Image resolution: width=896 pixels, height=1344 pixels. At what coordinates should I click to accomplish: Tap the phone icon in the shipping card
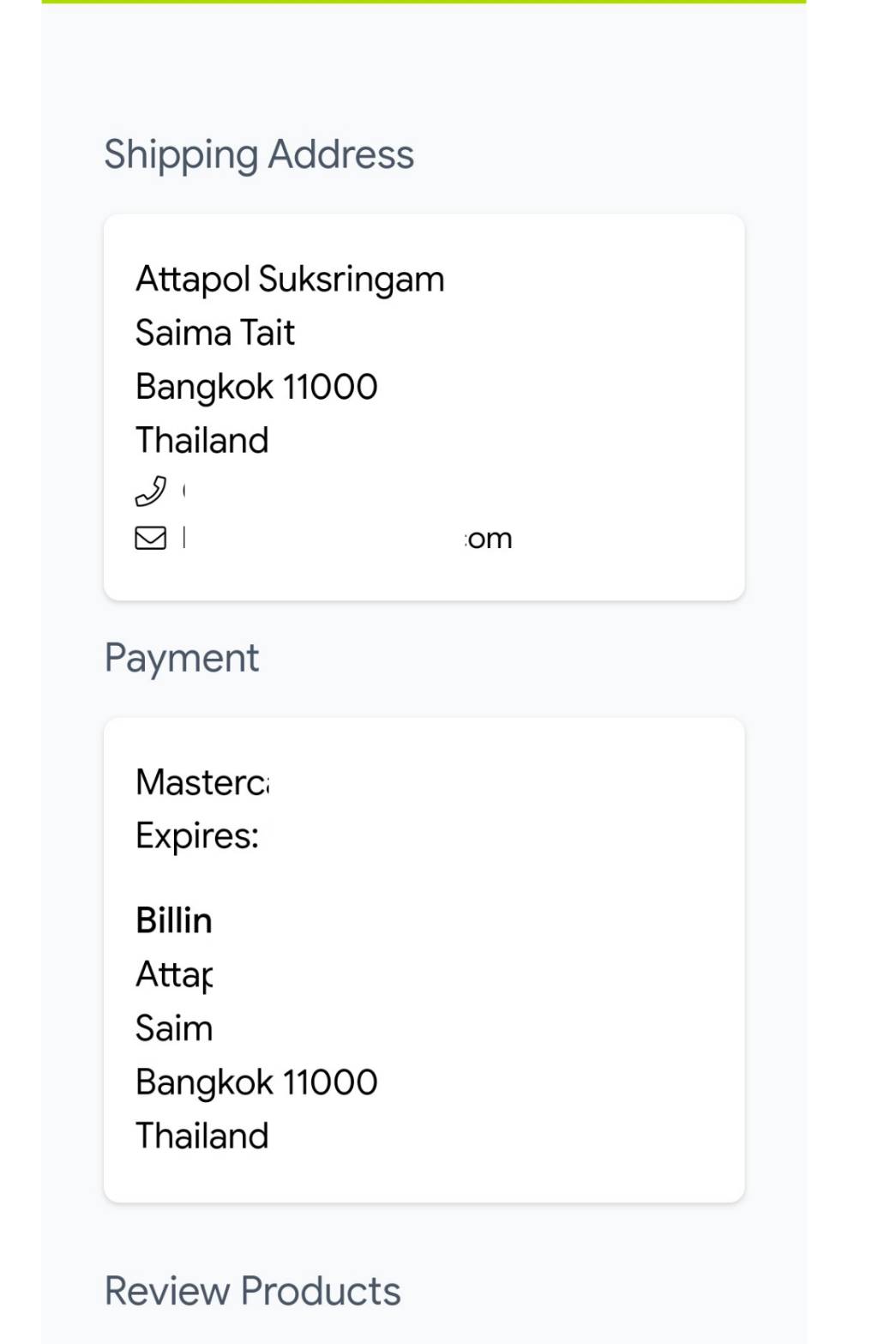pos(151,491)
